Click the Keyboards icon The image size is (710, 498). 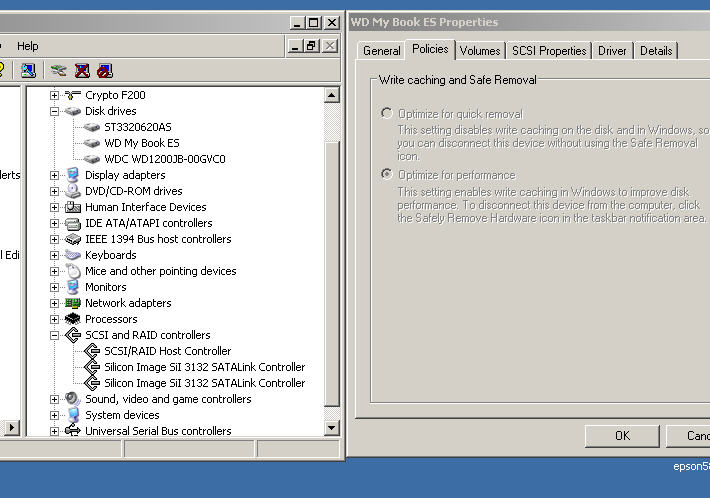click(x=72, y=255)
